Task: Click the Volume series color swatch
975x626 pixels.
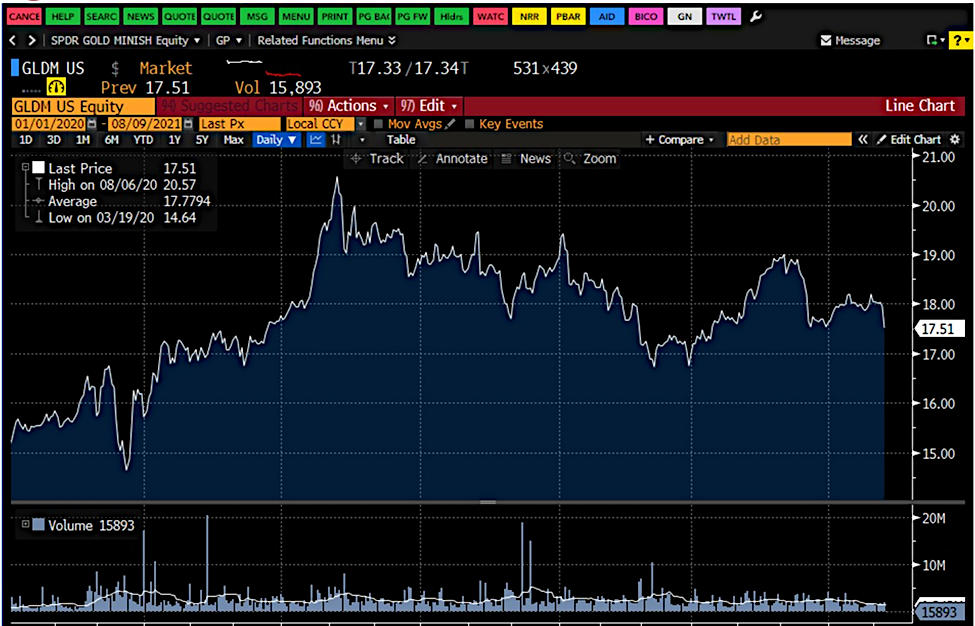Action: point(39,524)
